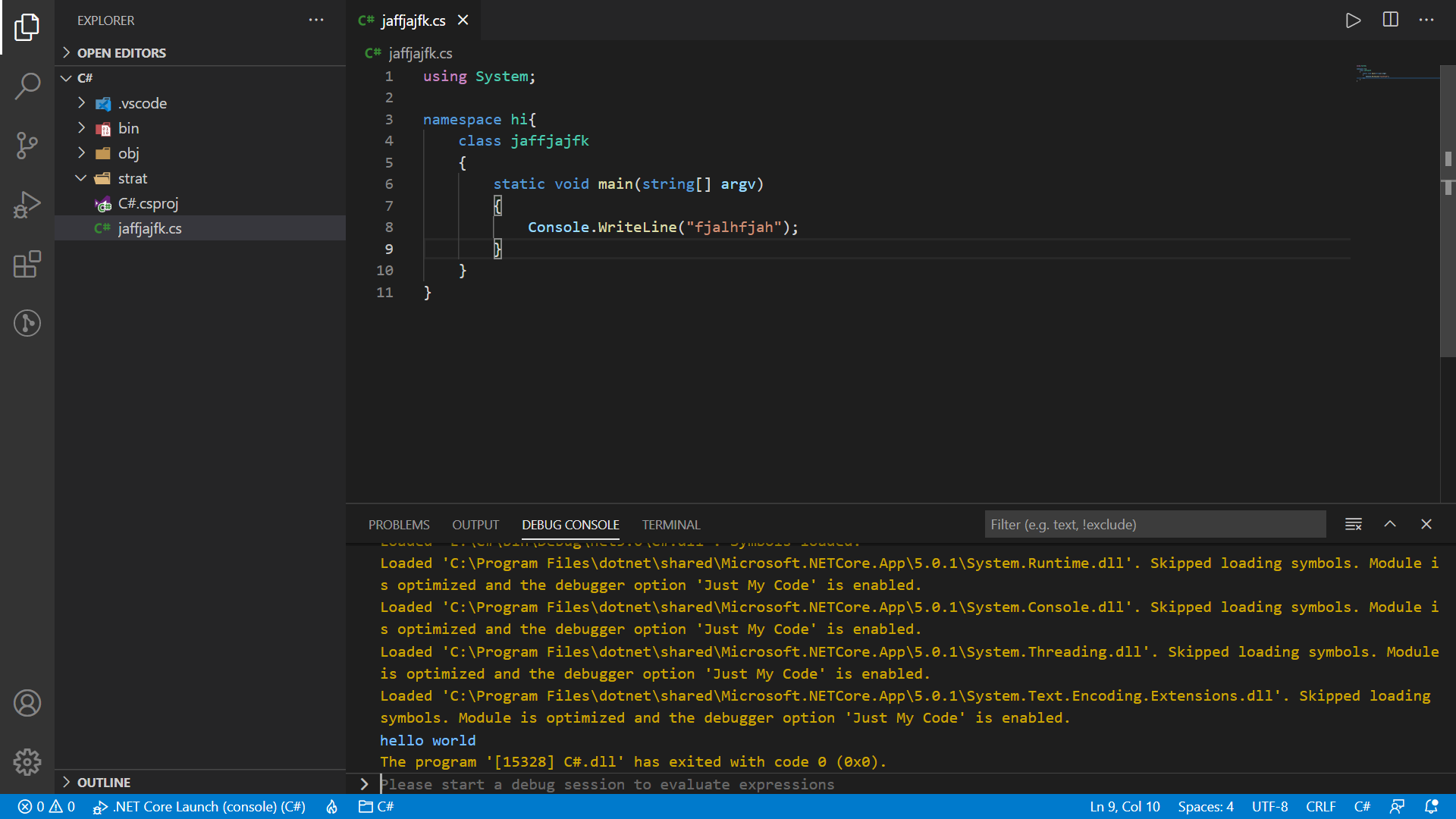Viewport: 1456px width, 819px height.
Task: Click the editor vertical scrollbar
Action: (1448, 210)
